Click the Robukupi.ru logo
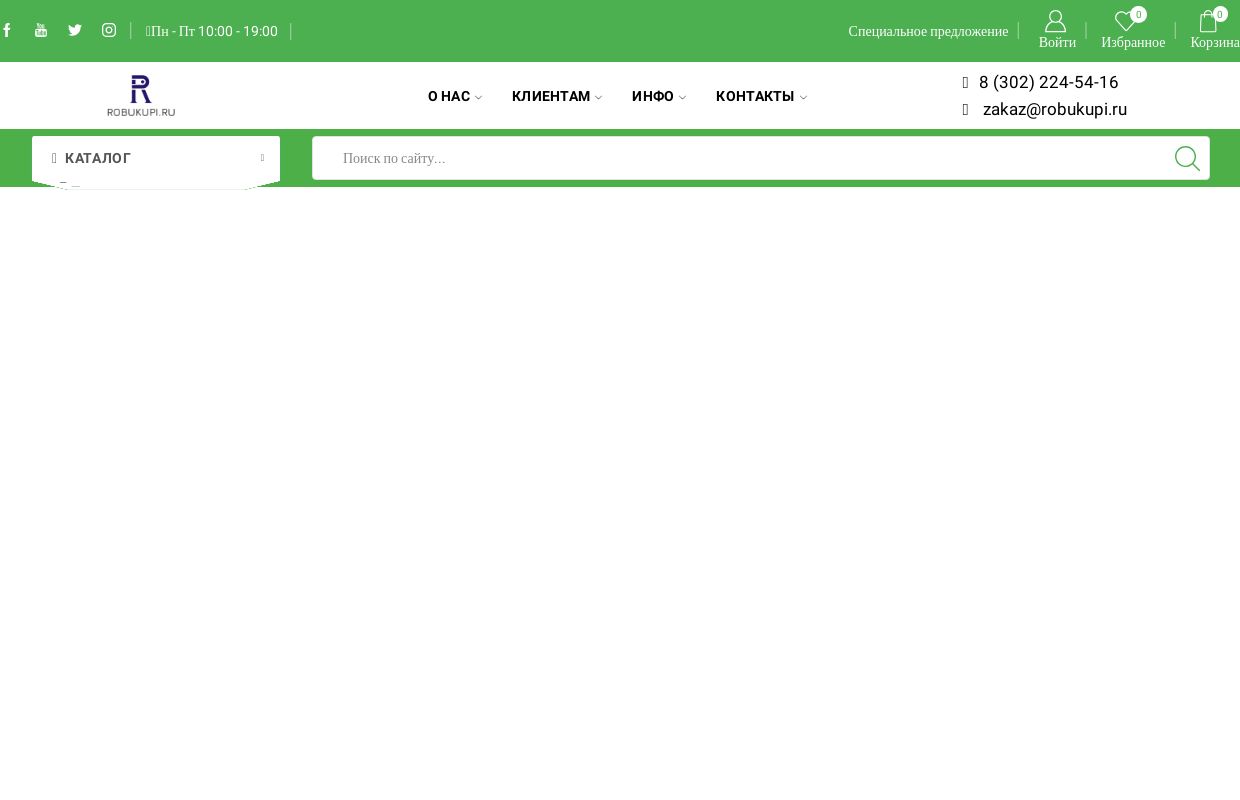 pos(141,96)
